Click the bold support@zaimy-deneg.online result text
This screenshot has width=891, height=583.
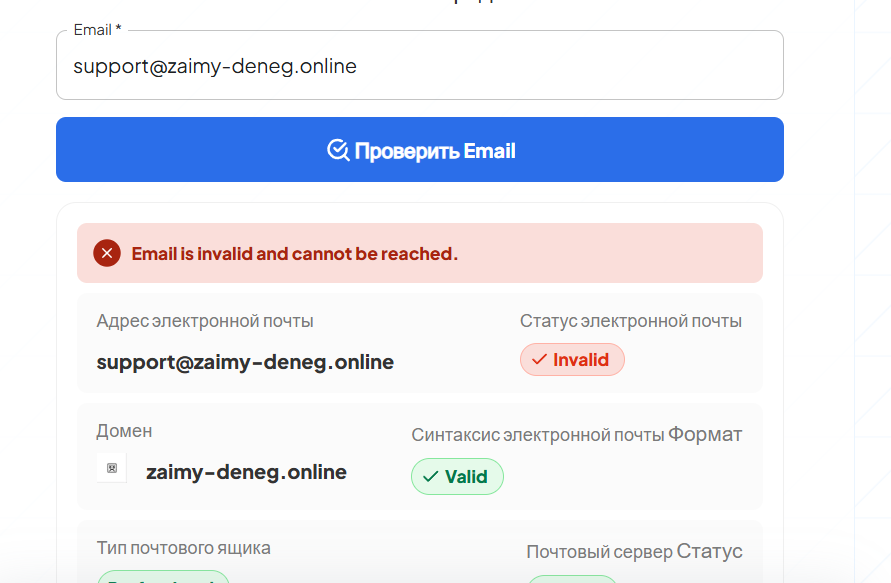click(245, 362)
